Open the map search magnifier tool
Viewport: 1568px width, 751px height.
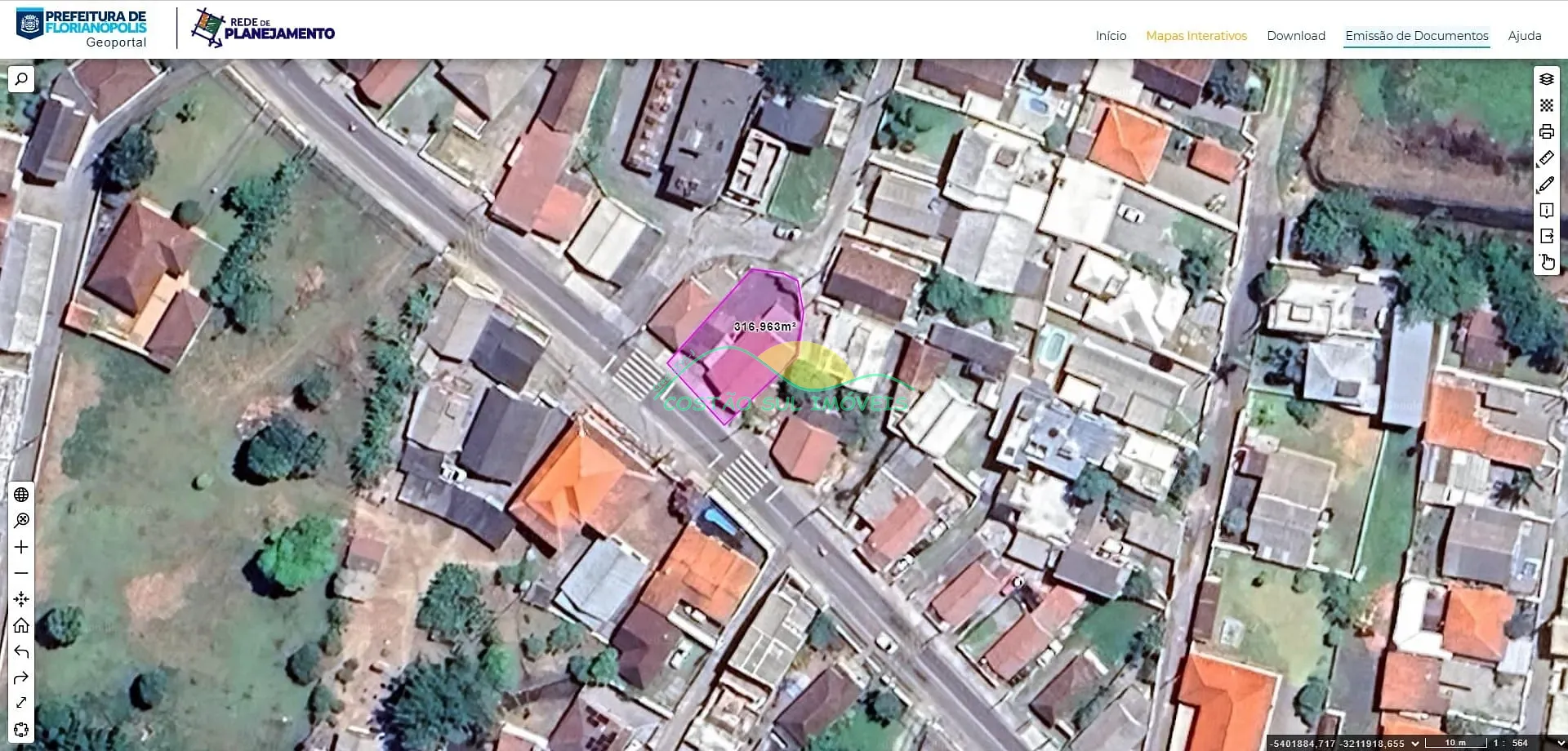[21, 79]
